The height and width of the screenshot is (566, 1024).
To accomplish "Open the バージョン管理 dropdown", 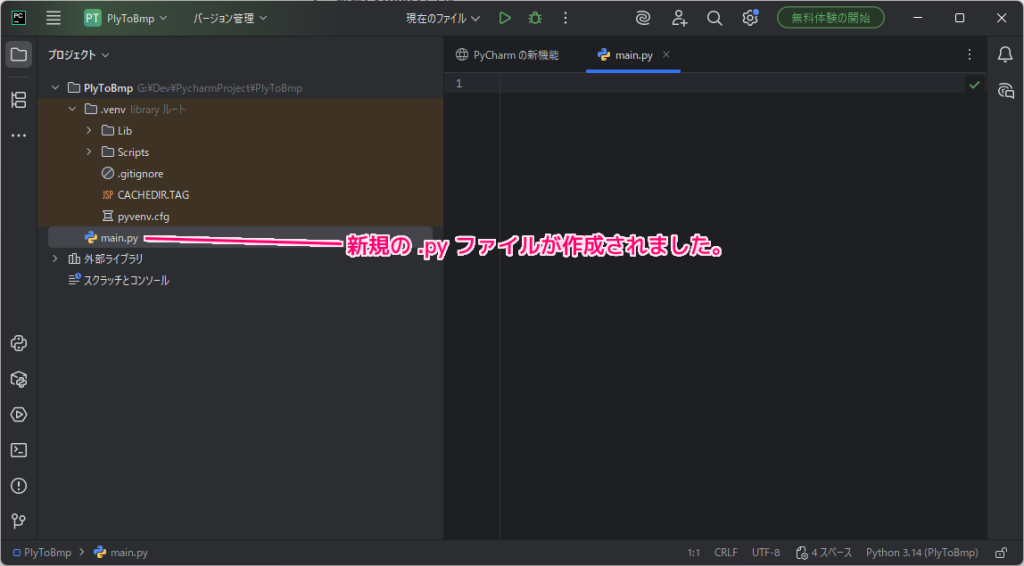I will click(x=230, y=18).
